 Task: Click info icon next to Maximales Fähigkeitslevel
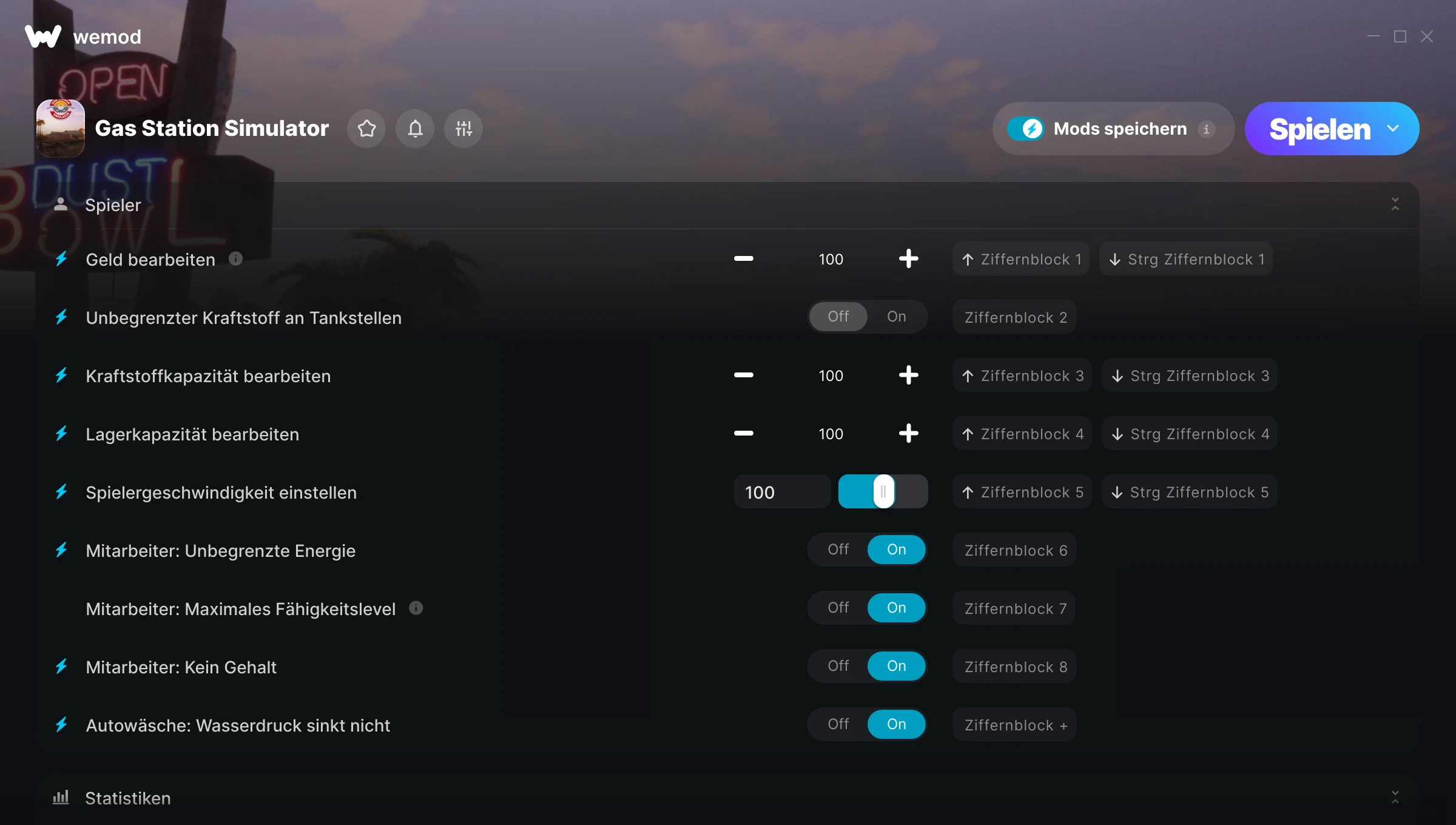(x=416, y=608)
